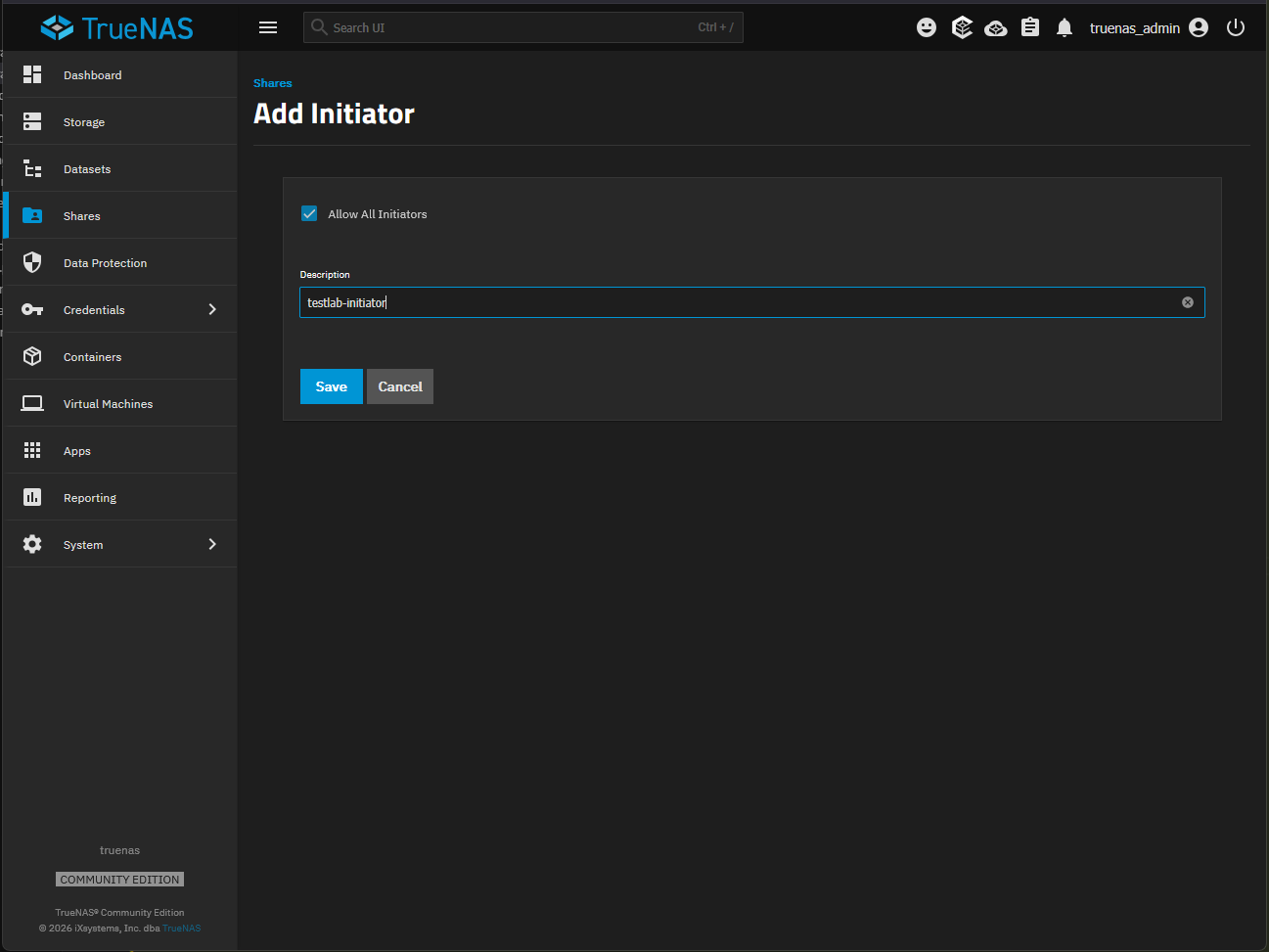
Task: Open the Apps menu item
Action: 121,450
